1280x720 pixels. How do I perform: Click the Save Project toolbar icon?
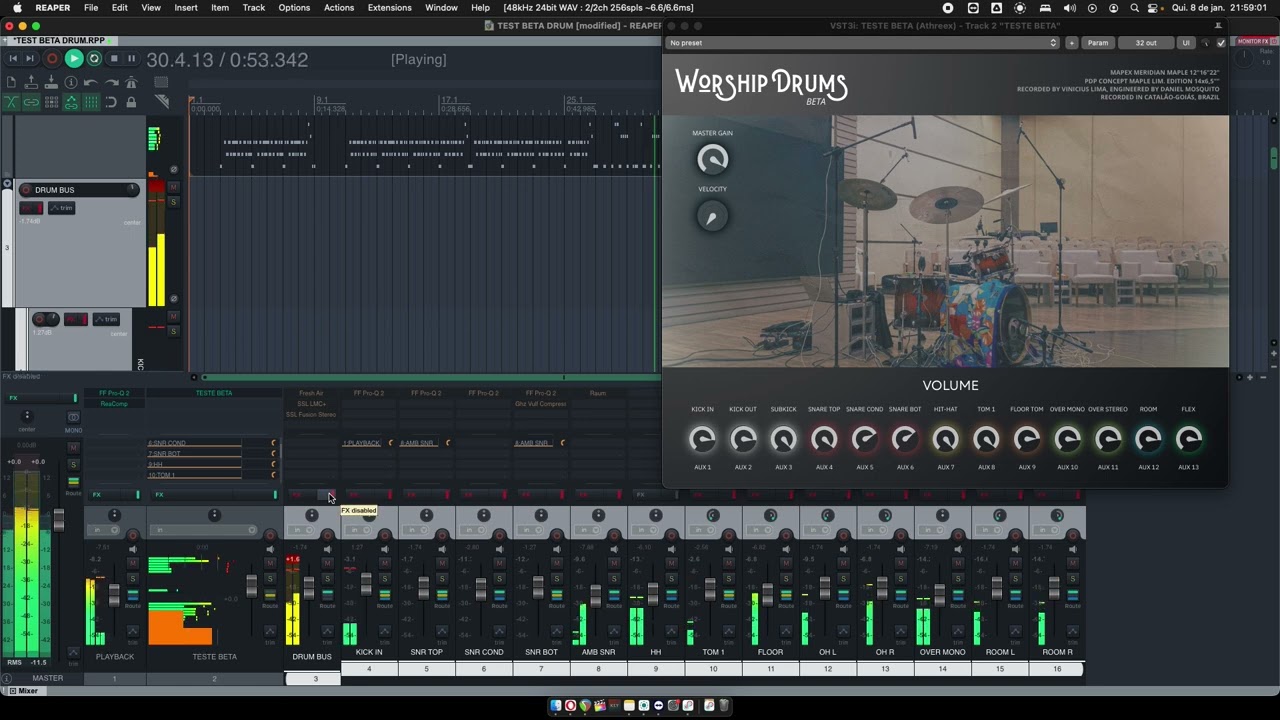click(x=51, y=82)
